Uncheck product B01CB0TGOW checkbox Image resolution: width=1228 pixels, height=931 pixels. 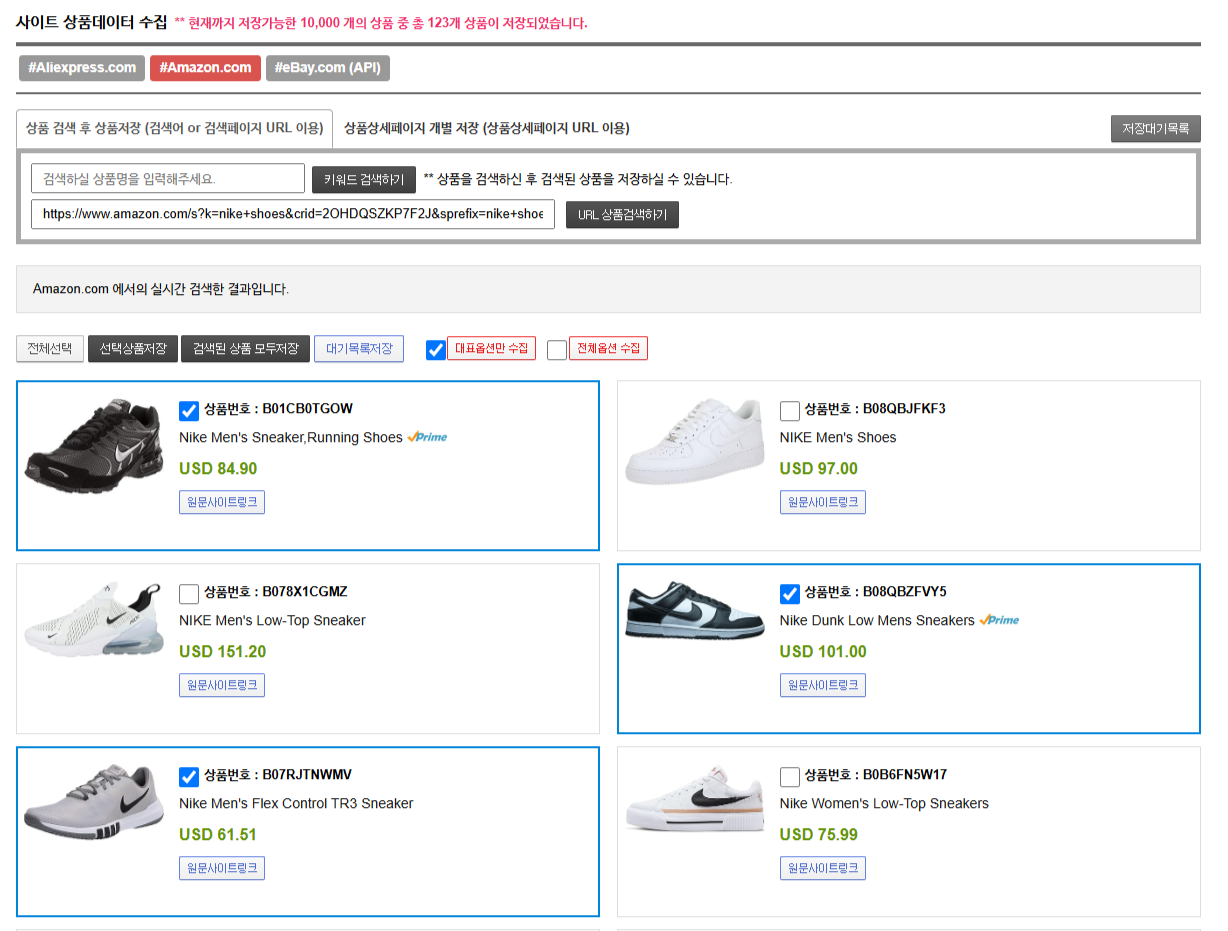click(189, 411)
